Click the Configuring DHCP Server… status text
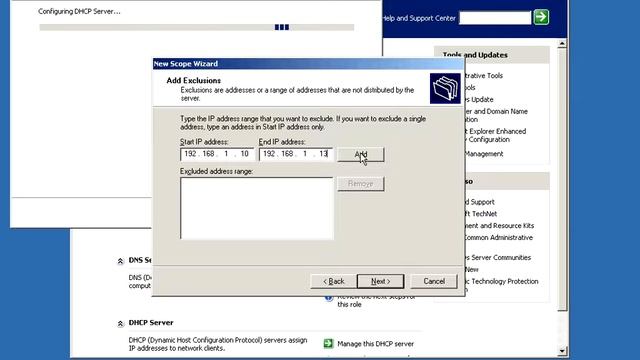 (79, 11)
